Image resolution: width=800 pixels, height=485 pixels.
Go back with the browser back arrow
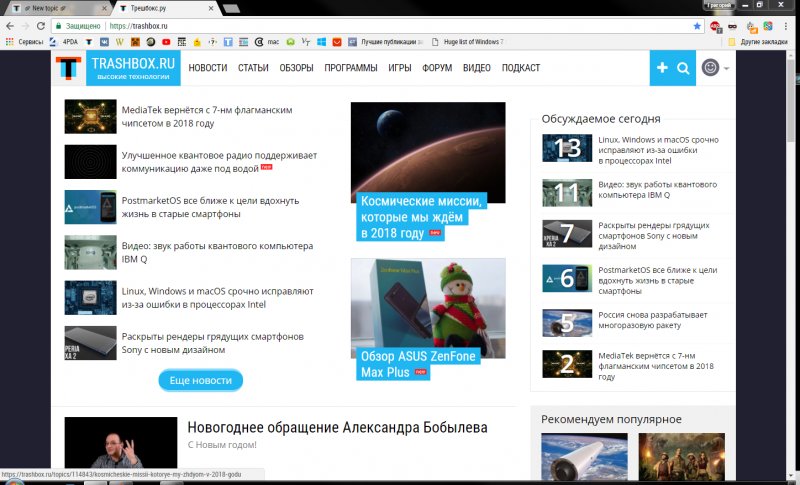coord(10,26)
